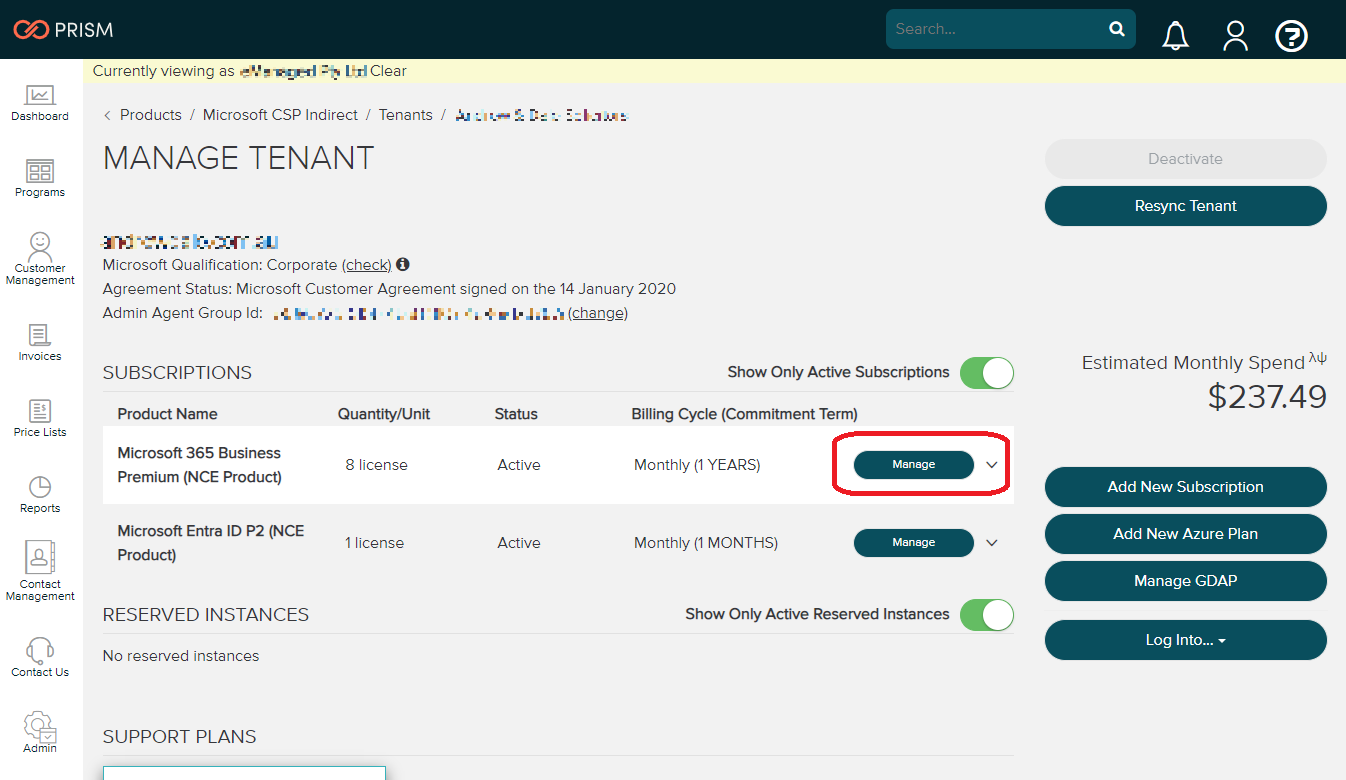Image resolution: width=1346 pixels, height=780 pixels.
Task: Click the search magnifier icon
Action: pyautogui.click(x=1117, y=29)
